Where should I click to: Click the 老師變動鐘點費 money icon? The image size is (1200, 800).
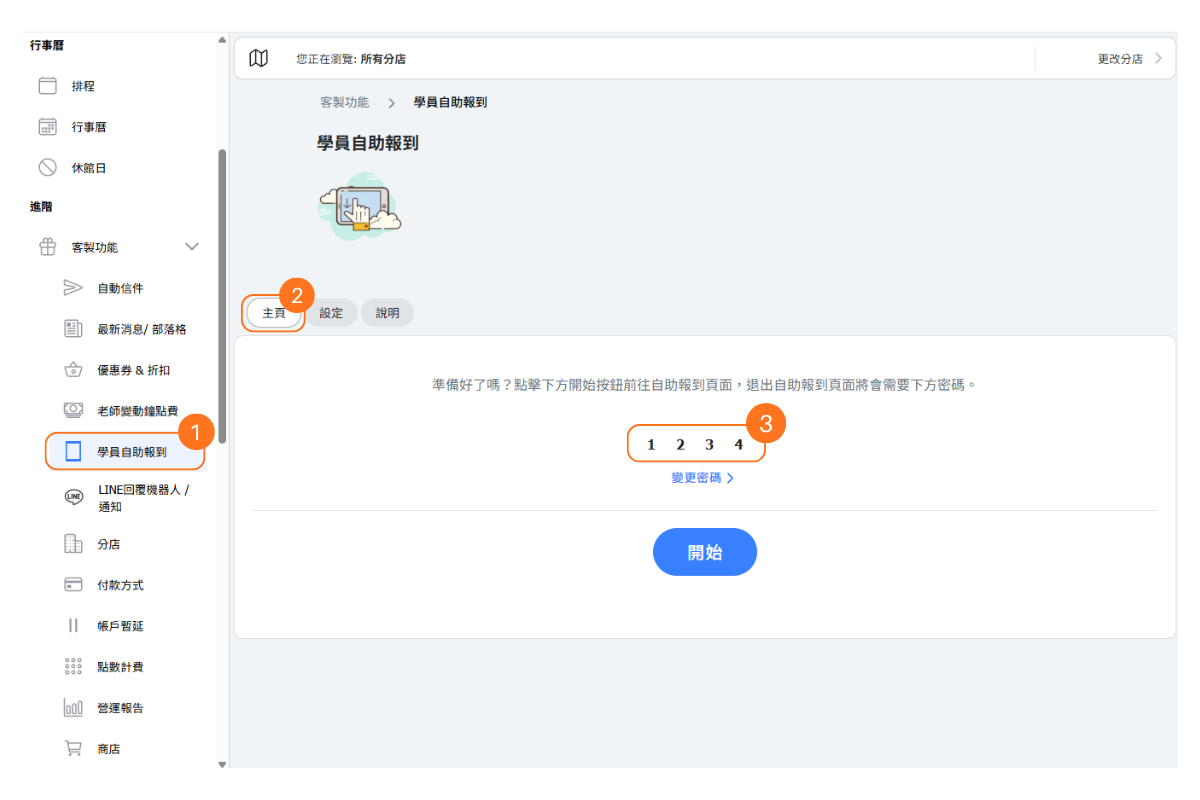(73, 410)
